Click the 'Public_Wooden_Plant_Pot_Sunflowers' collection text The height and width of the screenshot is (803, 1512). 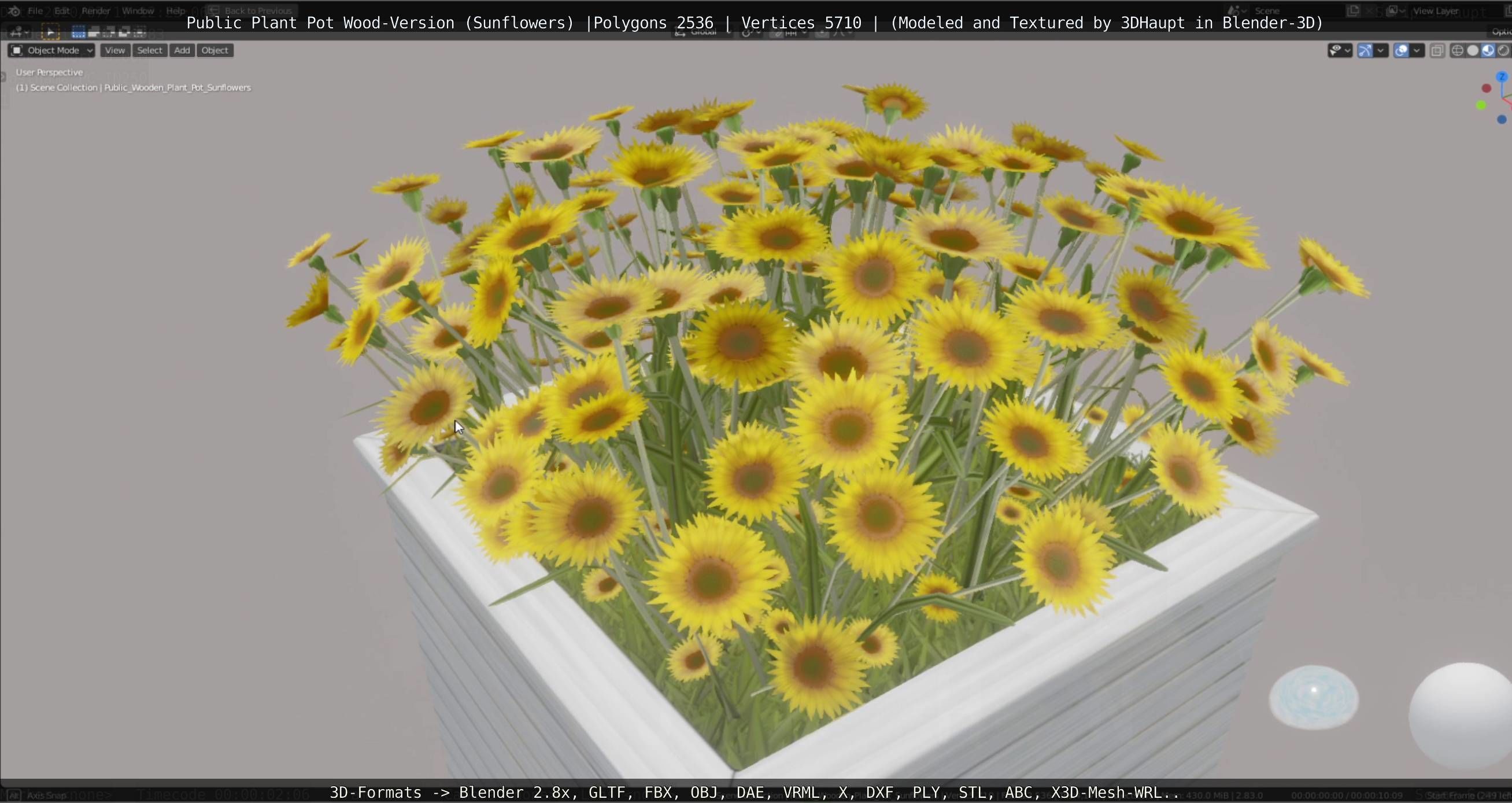tap(178, 87)
